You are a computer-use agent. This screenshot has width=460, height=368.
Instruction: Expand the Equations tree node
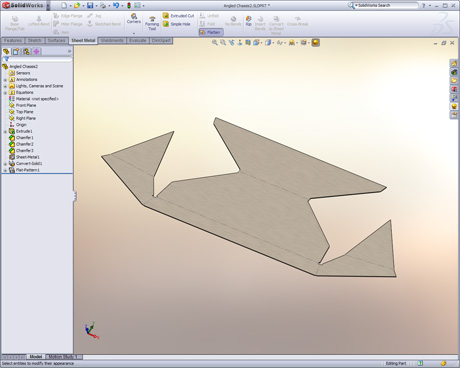pyautogui.click(x=5, y=93)
